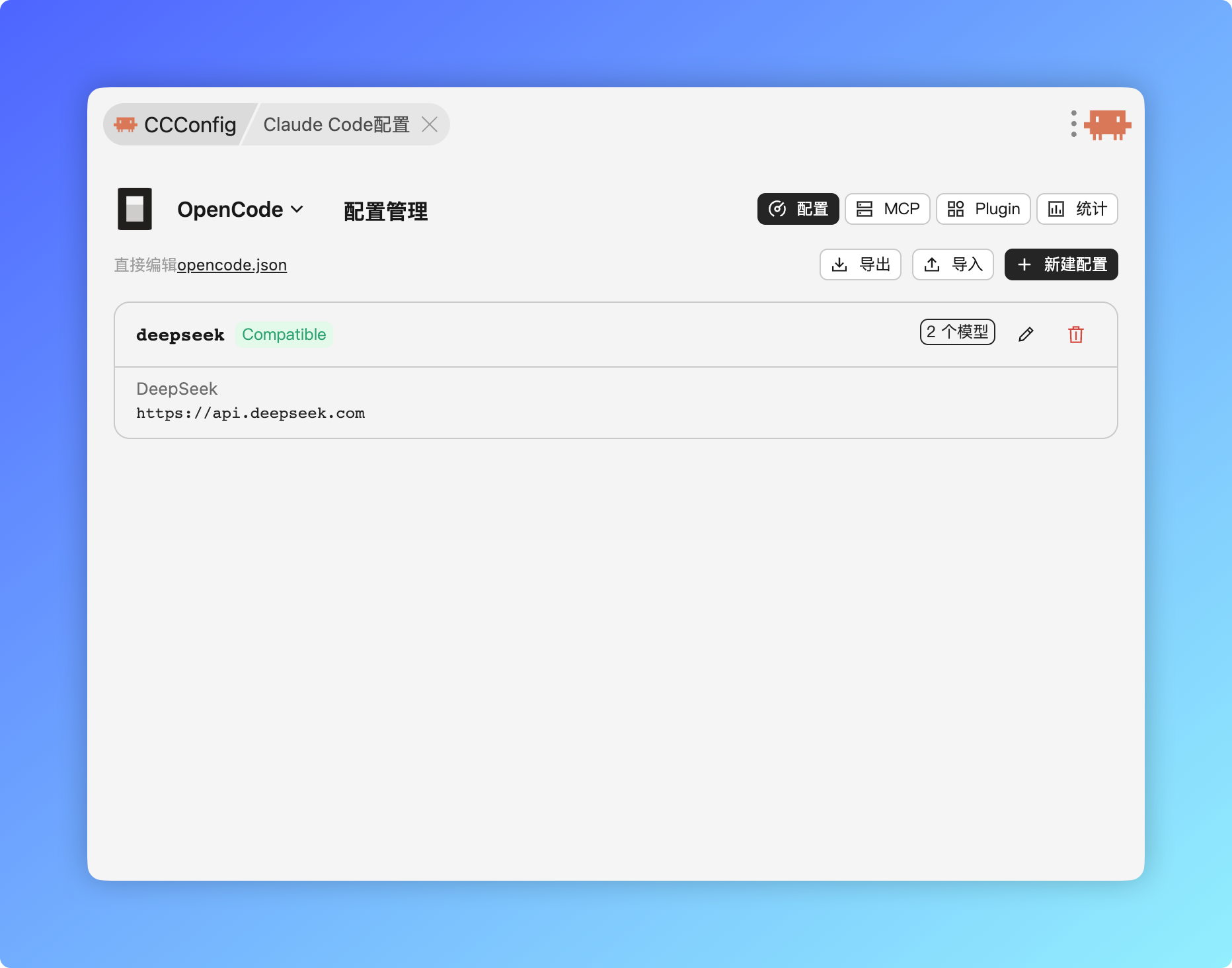The width and height of the screenshot is (1232, 968).
Task: Open the Plugin tab
Action: [983, 209]
